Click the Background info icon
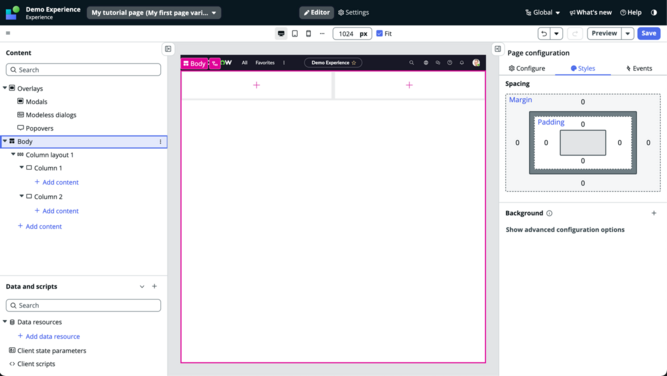 [x=549, y=213]
